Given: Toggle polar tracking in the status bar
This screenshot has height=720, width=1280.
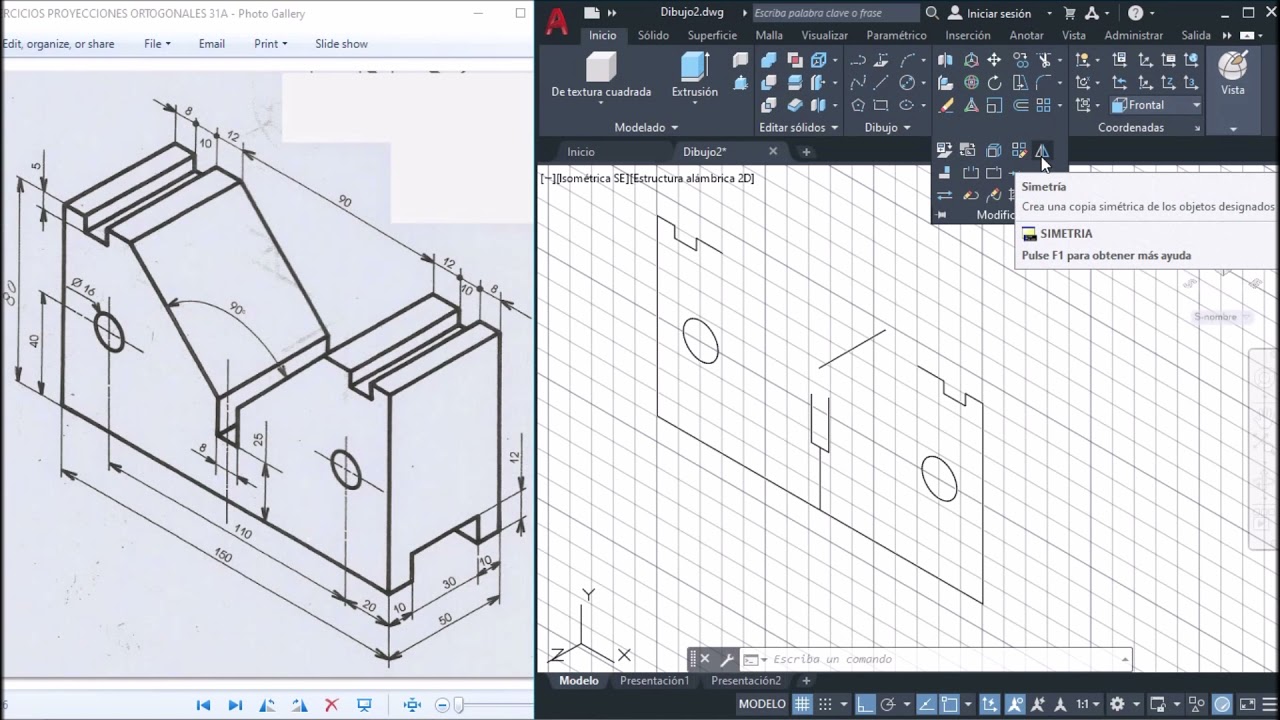Looking at the screenshot, I should 887,704.
